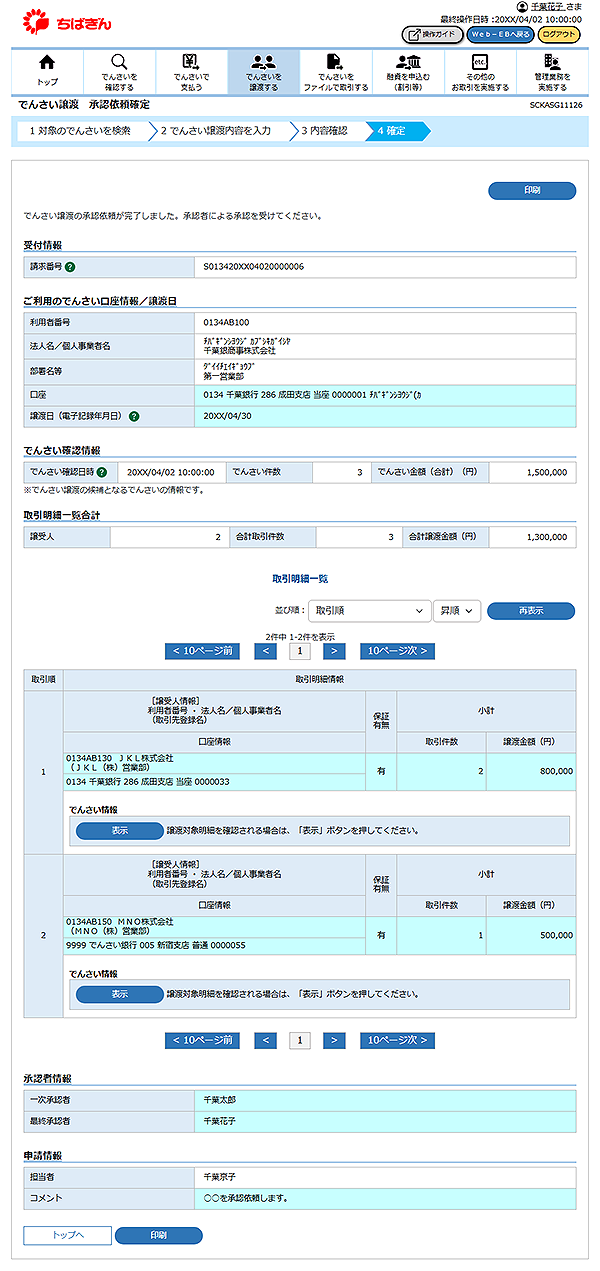
Task: Click 表示 button for MNO株式会社 transaction
Action: click(120, 994)
